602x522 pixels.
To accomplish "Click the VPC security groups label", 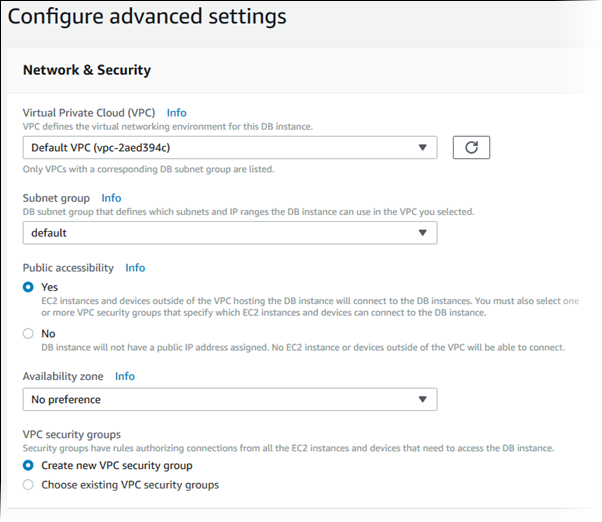I will [72, 434].
